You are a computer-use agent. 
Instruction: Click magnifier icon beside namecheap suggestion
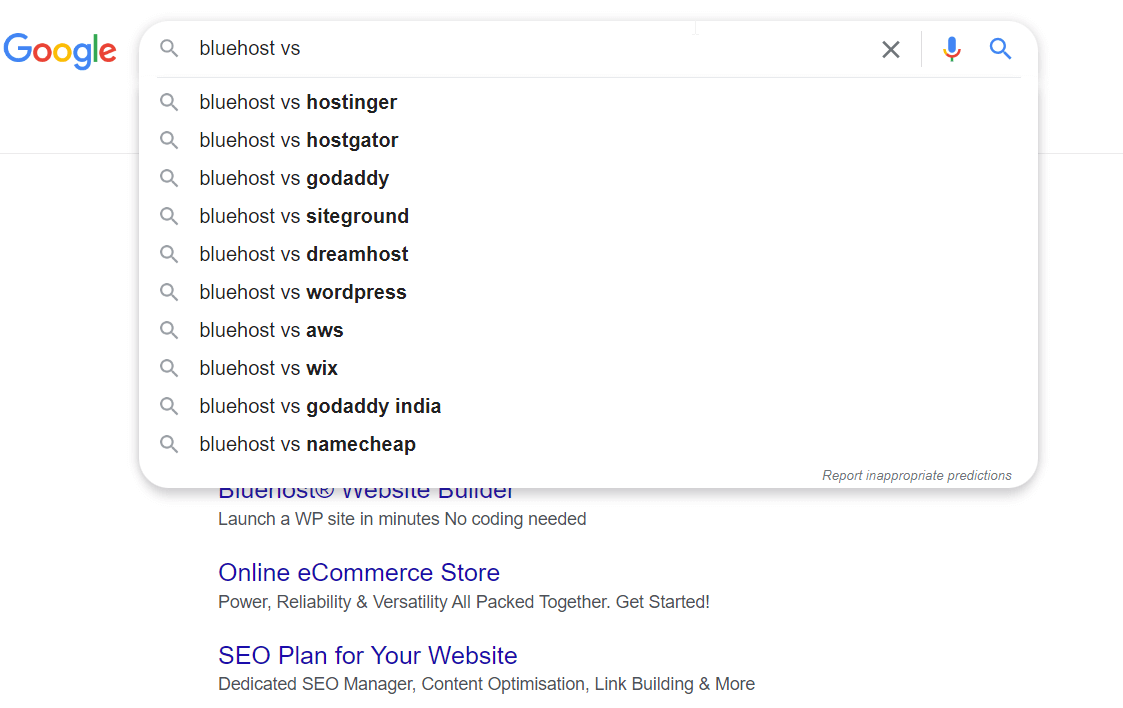(169, 444)
